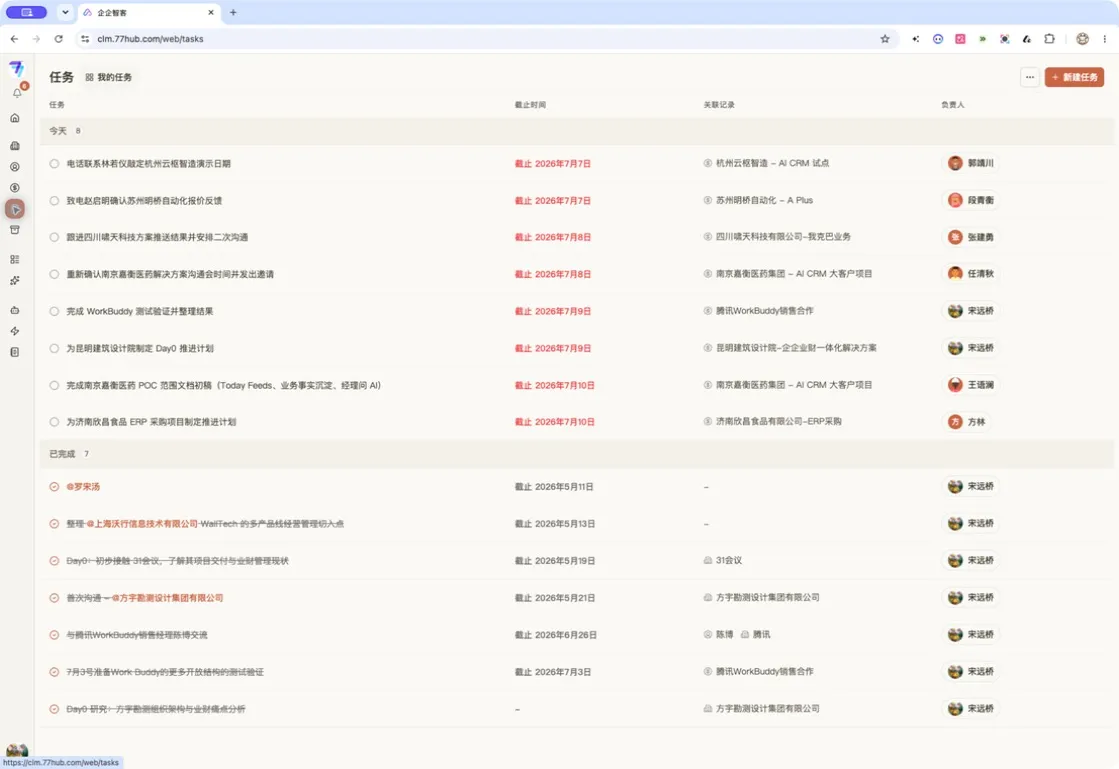Screen dimensions: 1119x769
Task: Reload the page with refresh icon
Action: [x=59, y=39]
